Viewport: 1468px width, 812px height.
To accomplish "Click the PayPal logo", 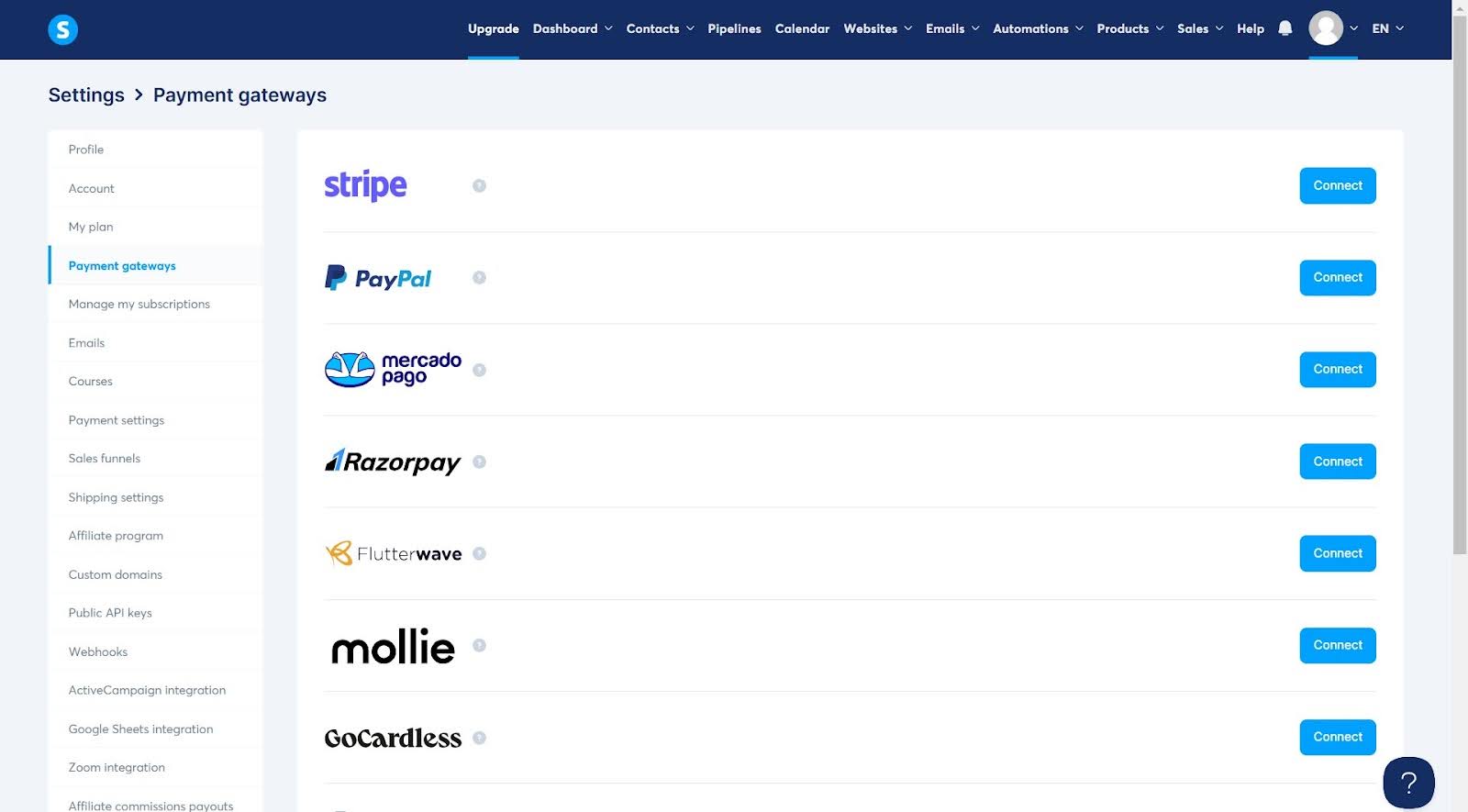I will click(378, 278).
